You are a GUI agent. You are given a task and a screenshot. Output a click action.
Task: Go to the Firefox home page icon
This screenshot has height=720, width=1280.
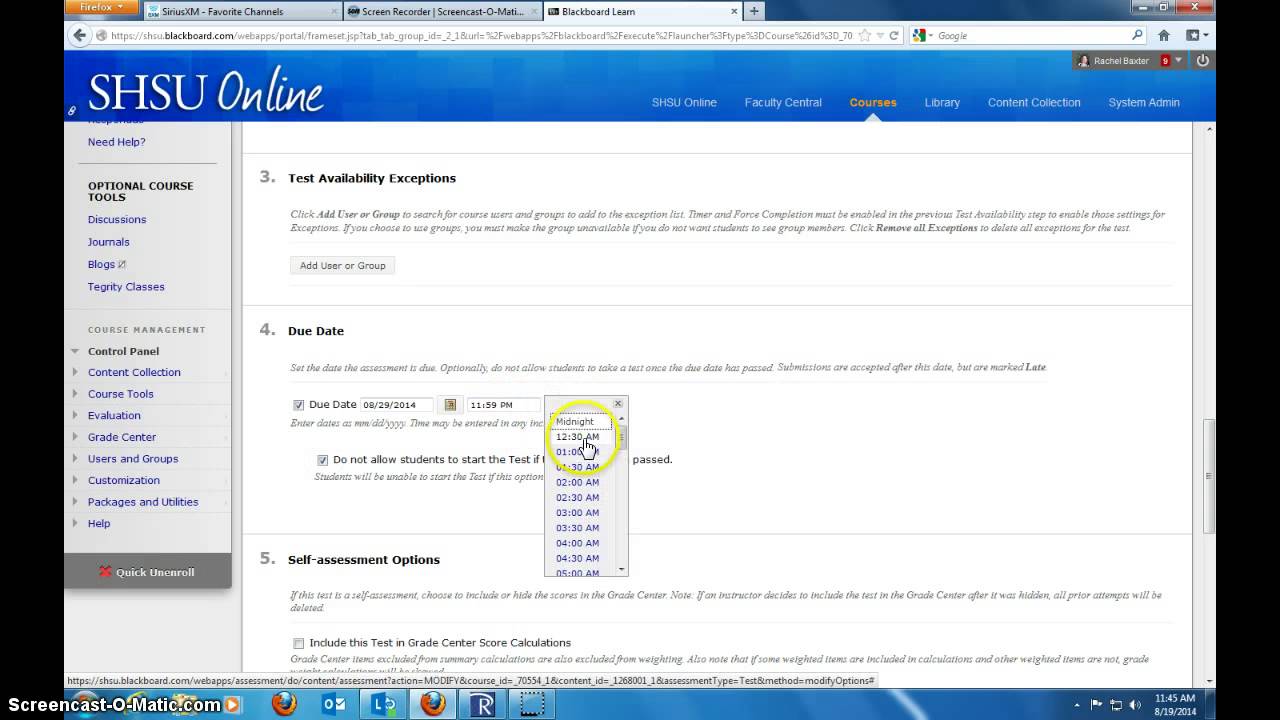point(1163,35)
